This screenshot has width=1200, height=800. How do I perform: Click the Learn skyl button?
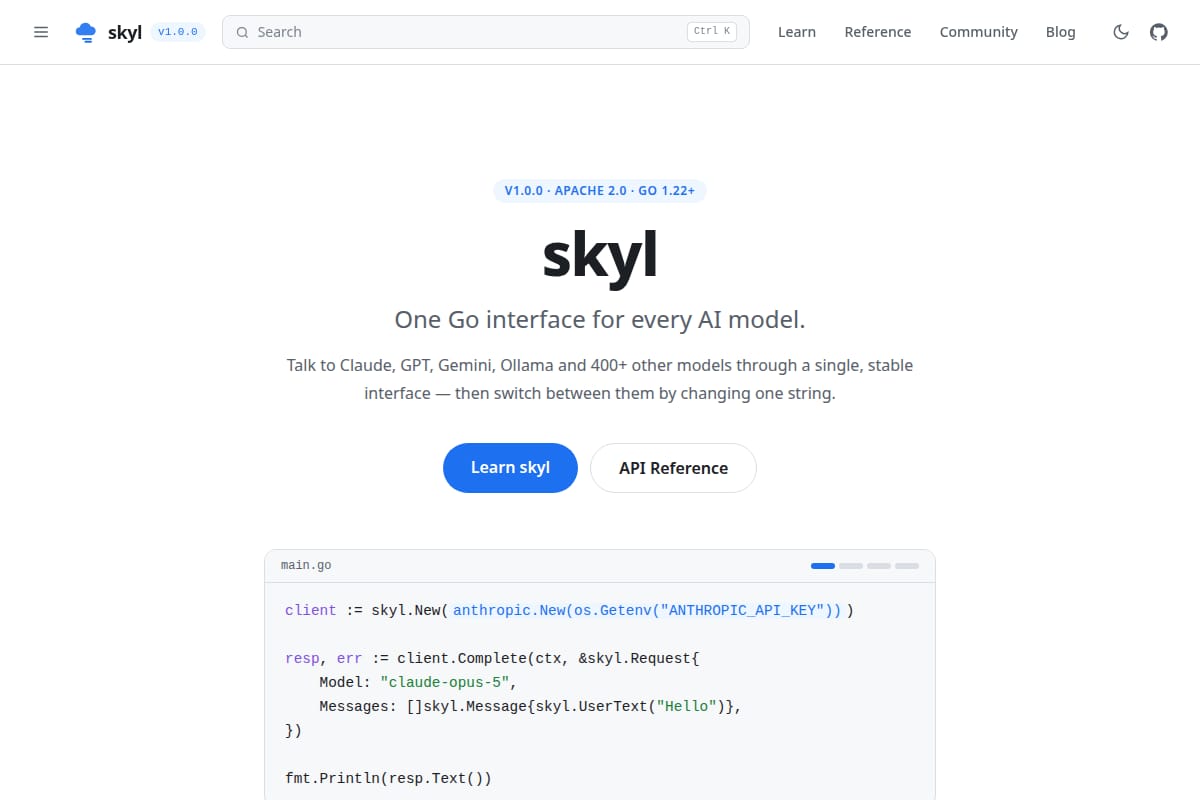pos(510,468)
